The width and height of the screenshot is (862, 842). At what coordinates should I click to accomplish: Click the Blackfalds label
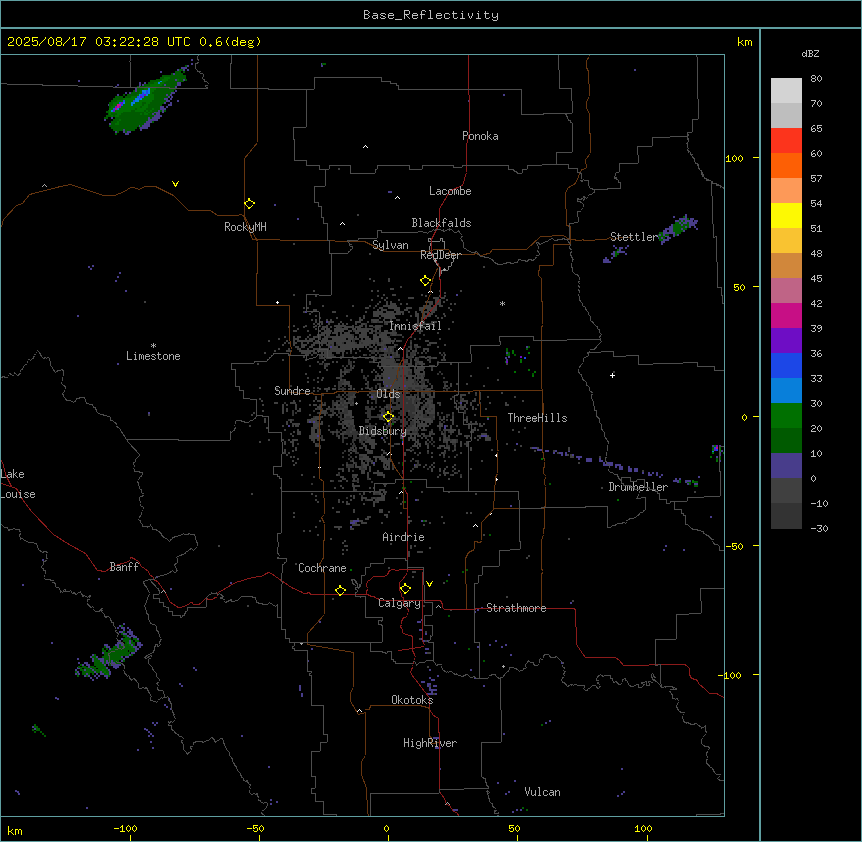tap(441, 223)
